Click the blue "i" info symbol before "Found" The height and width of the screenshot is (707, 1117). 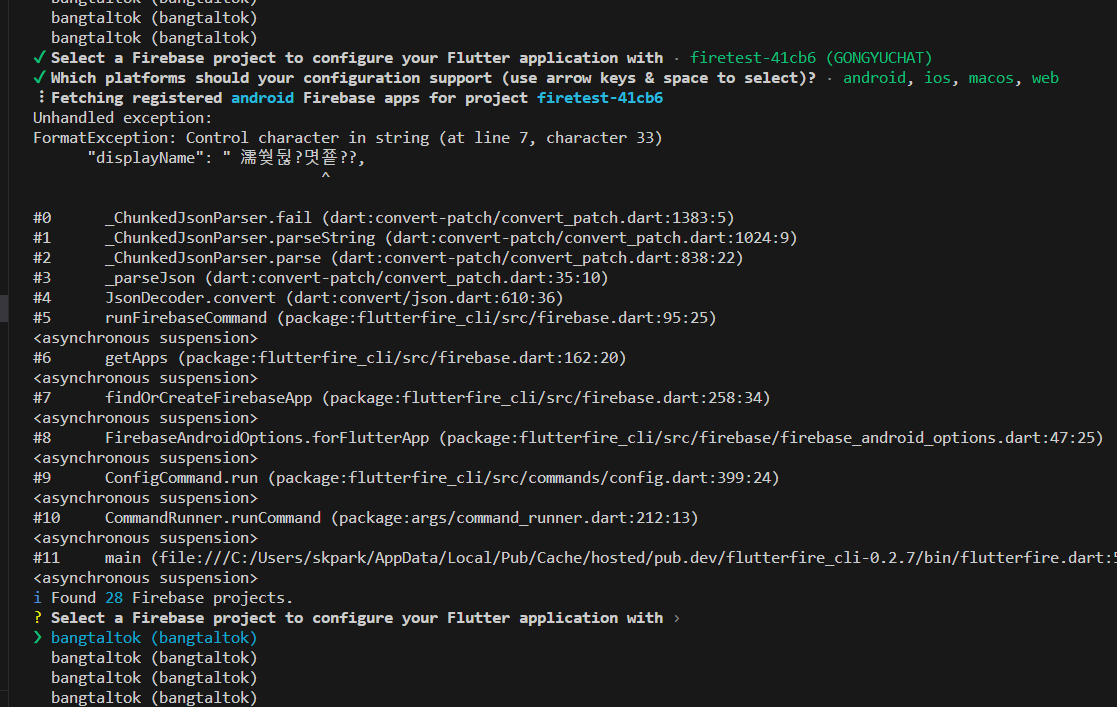tap(38, 598)
